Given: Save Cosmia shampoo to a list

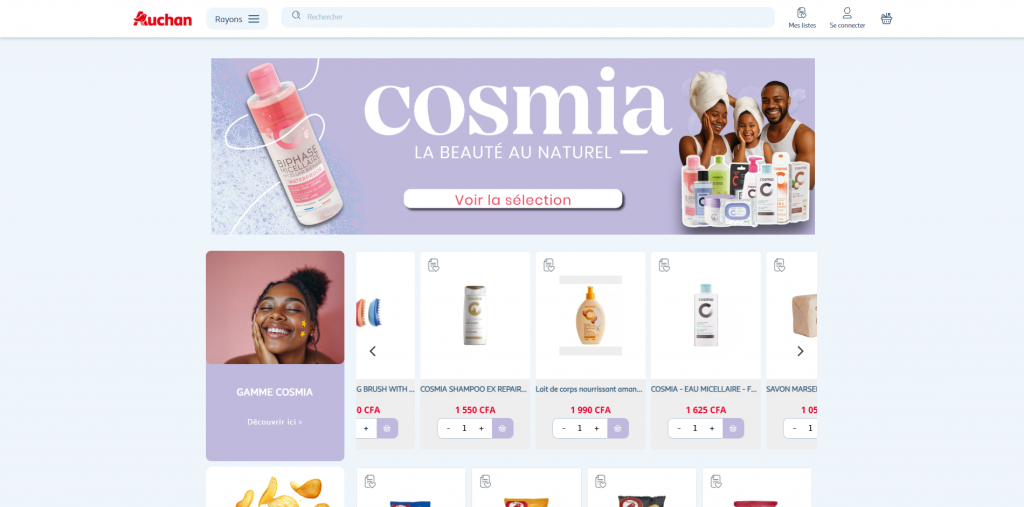Looking at the screenshot, I should 434,265.
